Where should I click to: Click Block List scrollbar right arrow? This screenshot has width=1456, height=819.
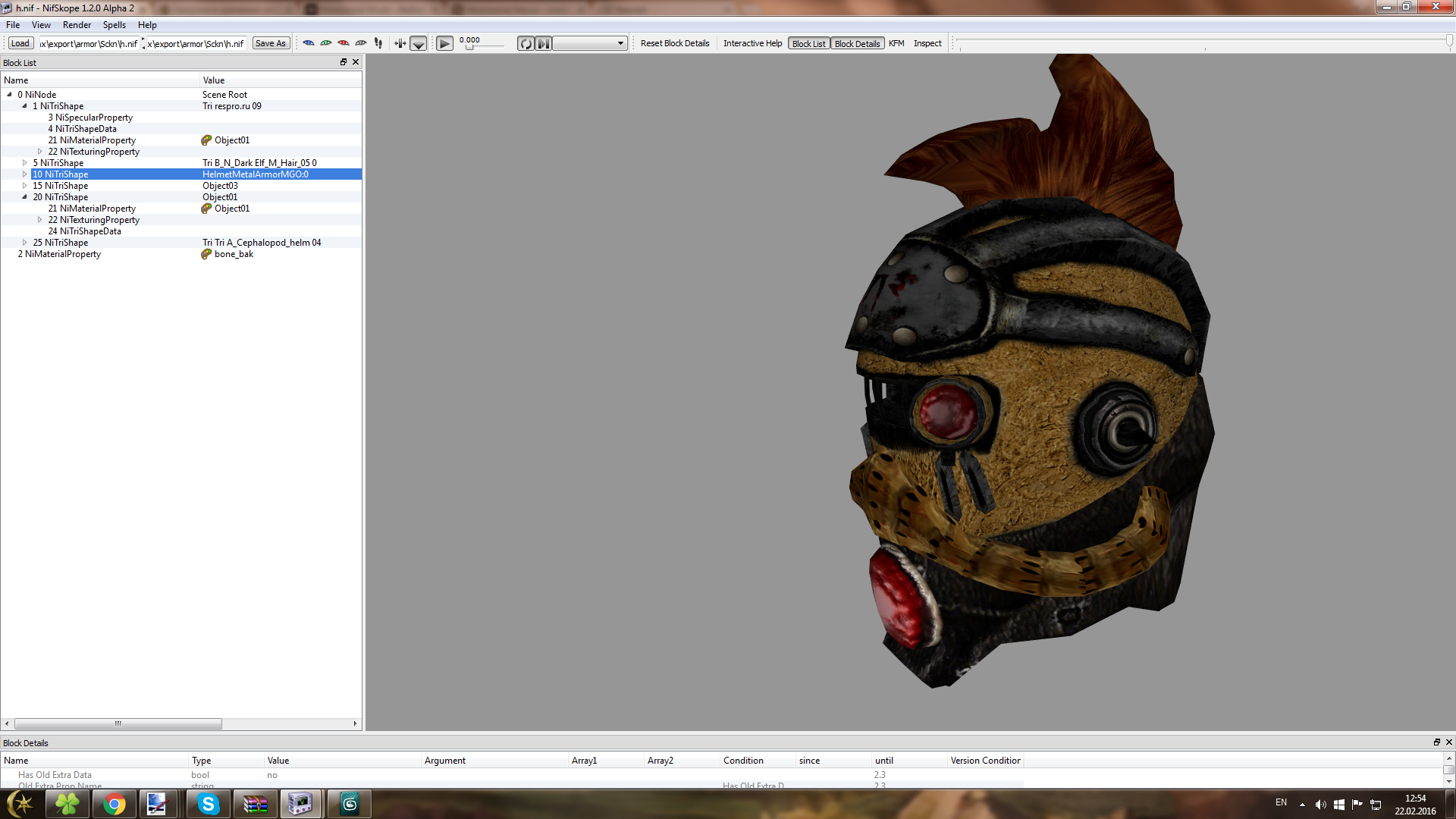coord(355,723)
